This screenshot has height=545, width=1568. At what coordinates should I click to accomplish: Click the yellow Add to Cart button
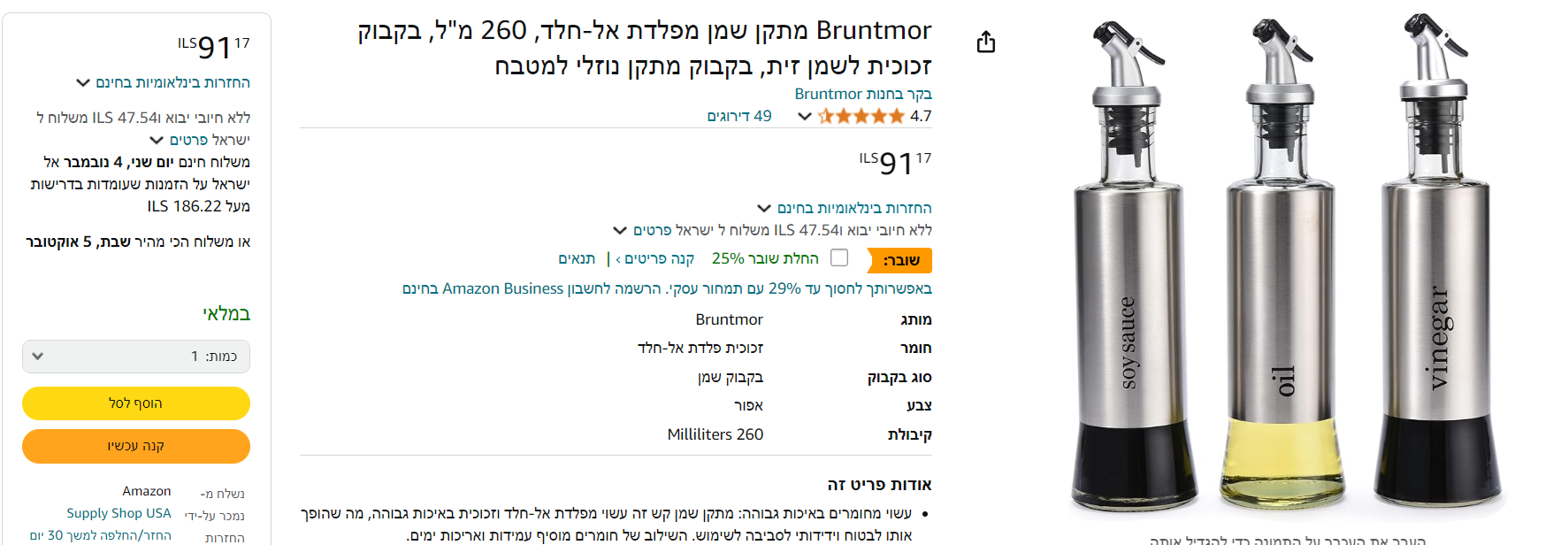pyautogui.click(x=136, y=403)
